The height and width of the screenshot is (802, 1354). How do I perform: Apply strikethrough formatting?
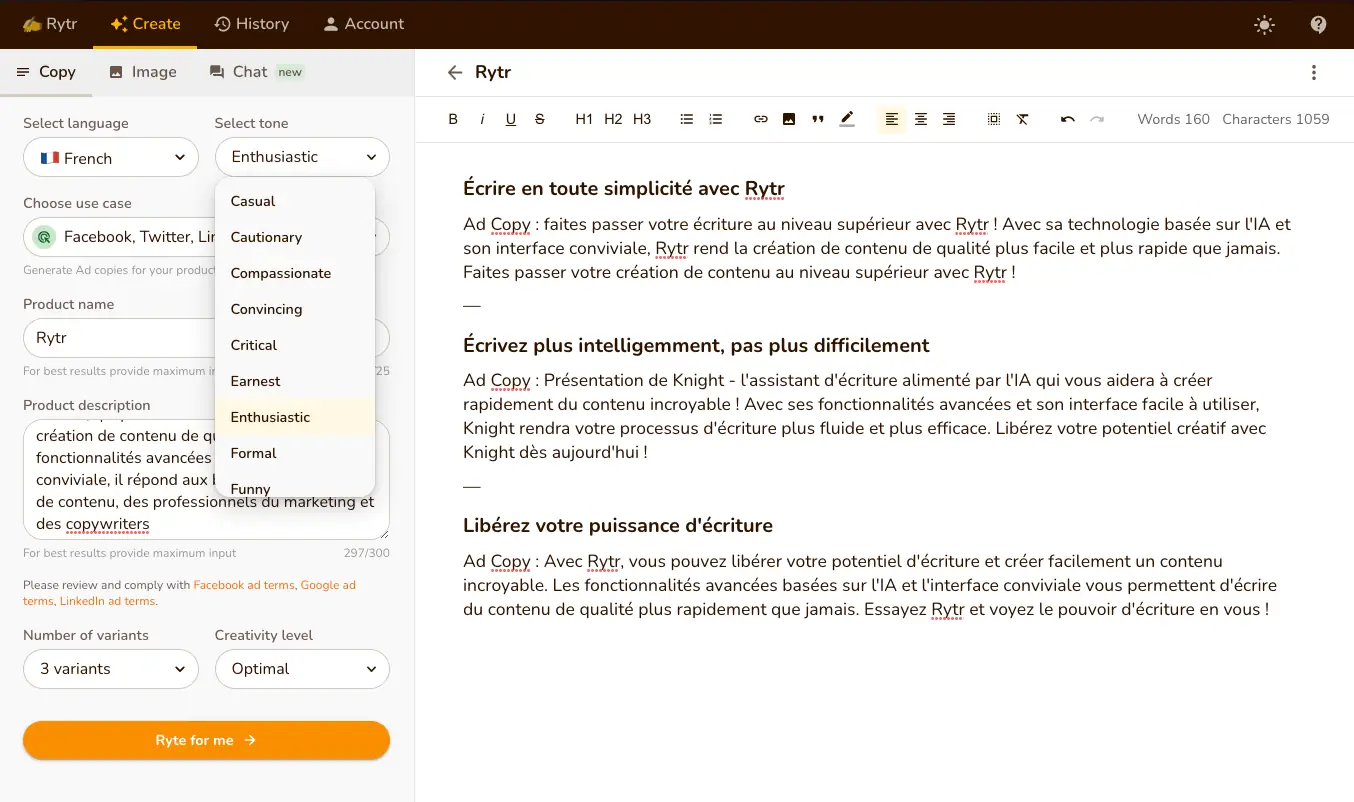coord(540,119)
